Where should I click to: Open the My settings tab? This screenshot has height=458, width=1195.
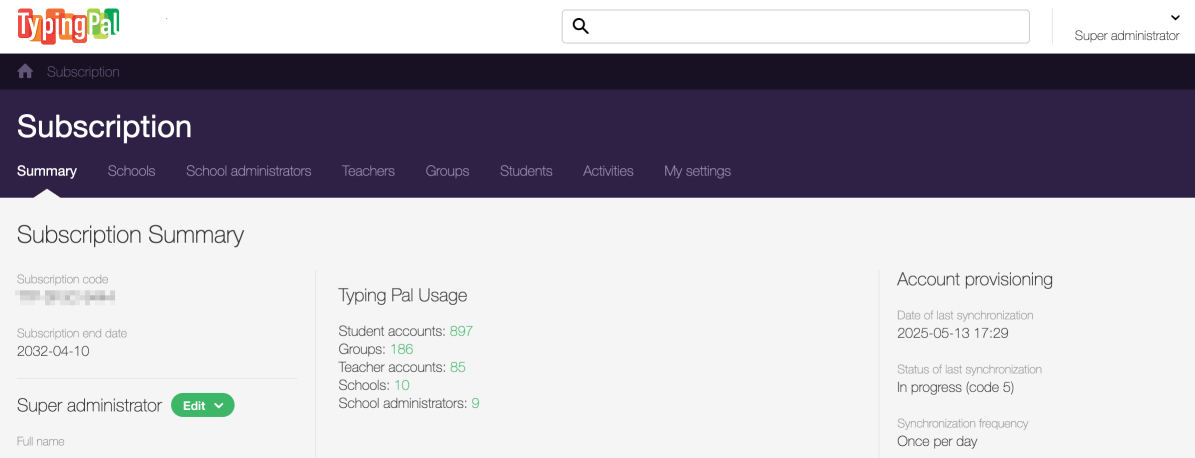click(x=697, y=171)
